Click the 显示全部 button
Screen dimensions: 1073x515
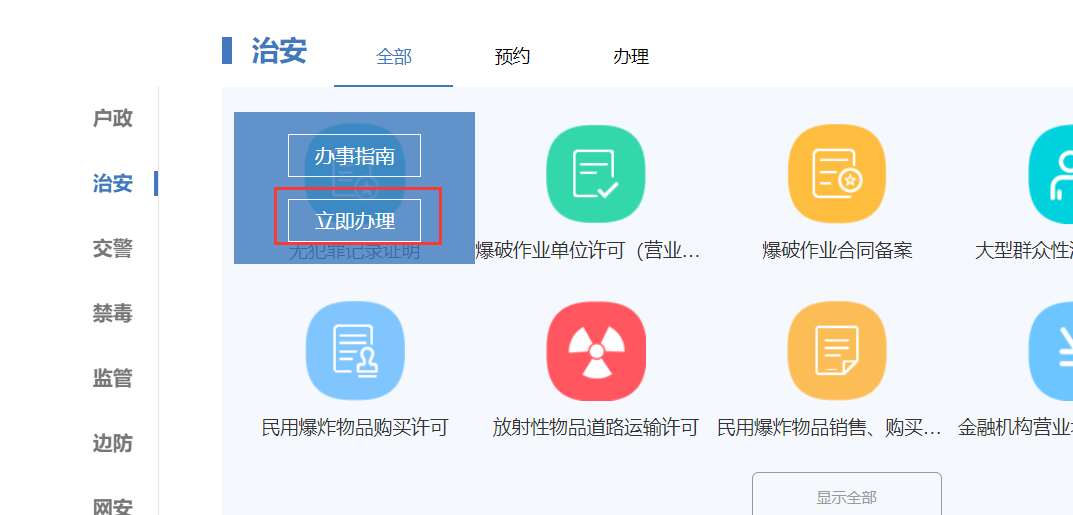coord(846,497)
